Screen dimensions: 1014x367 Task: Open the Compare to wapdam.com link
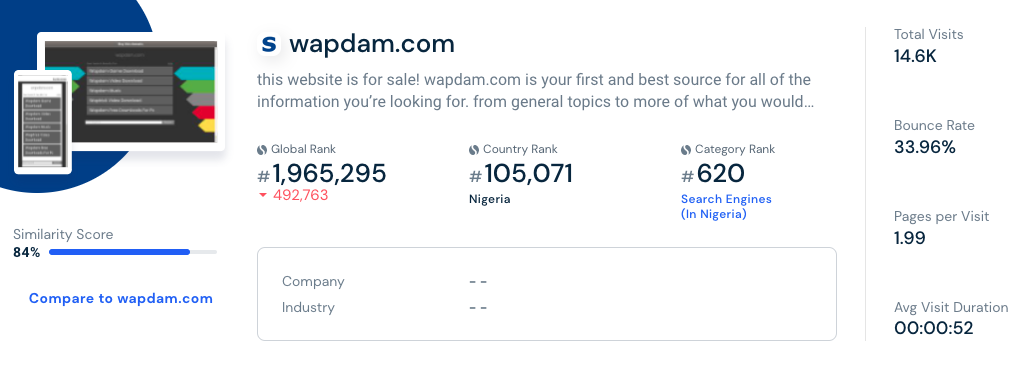pos(121,299)
